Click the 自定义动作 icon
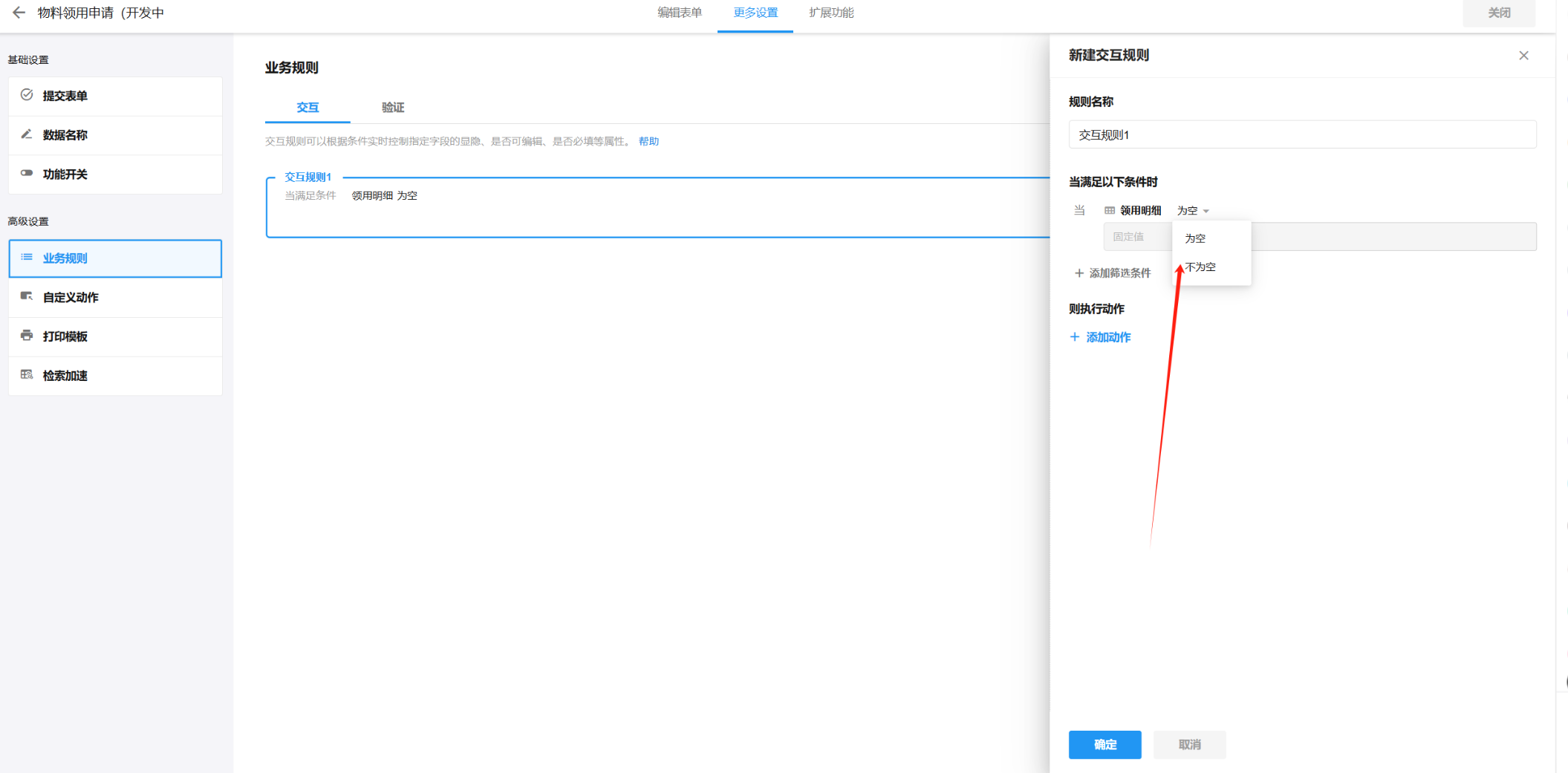 click(x=27, y=296)
